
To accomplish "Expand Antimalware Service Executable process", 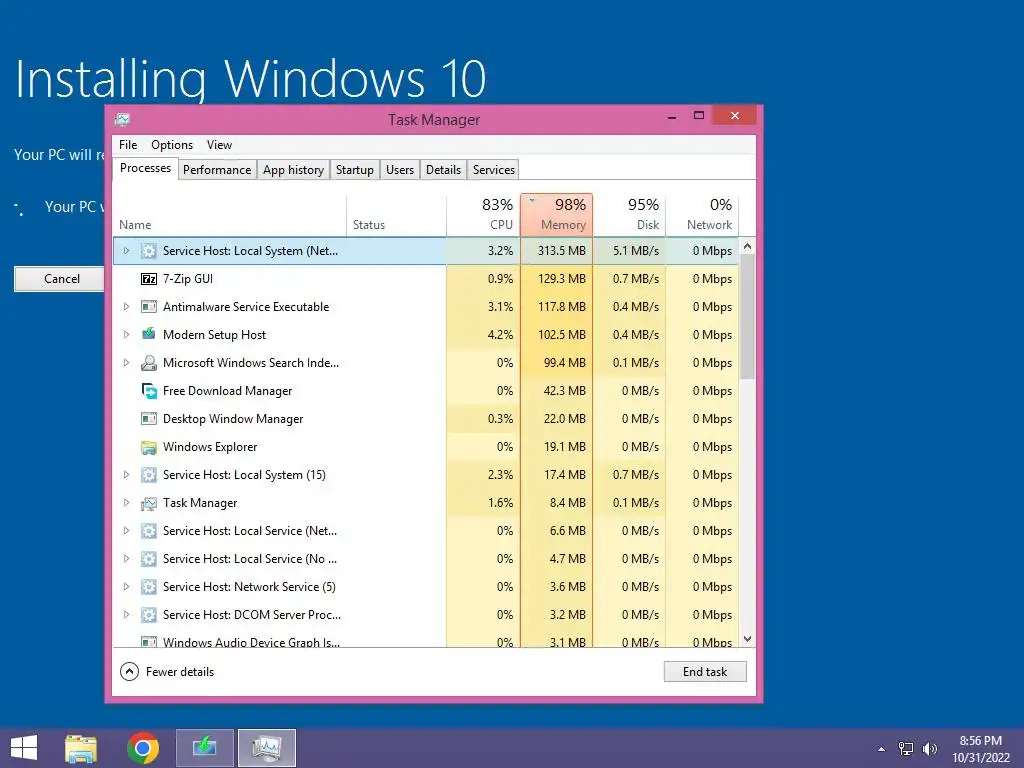I will pos(127,307).
